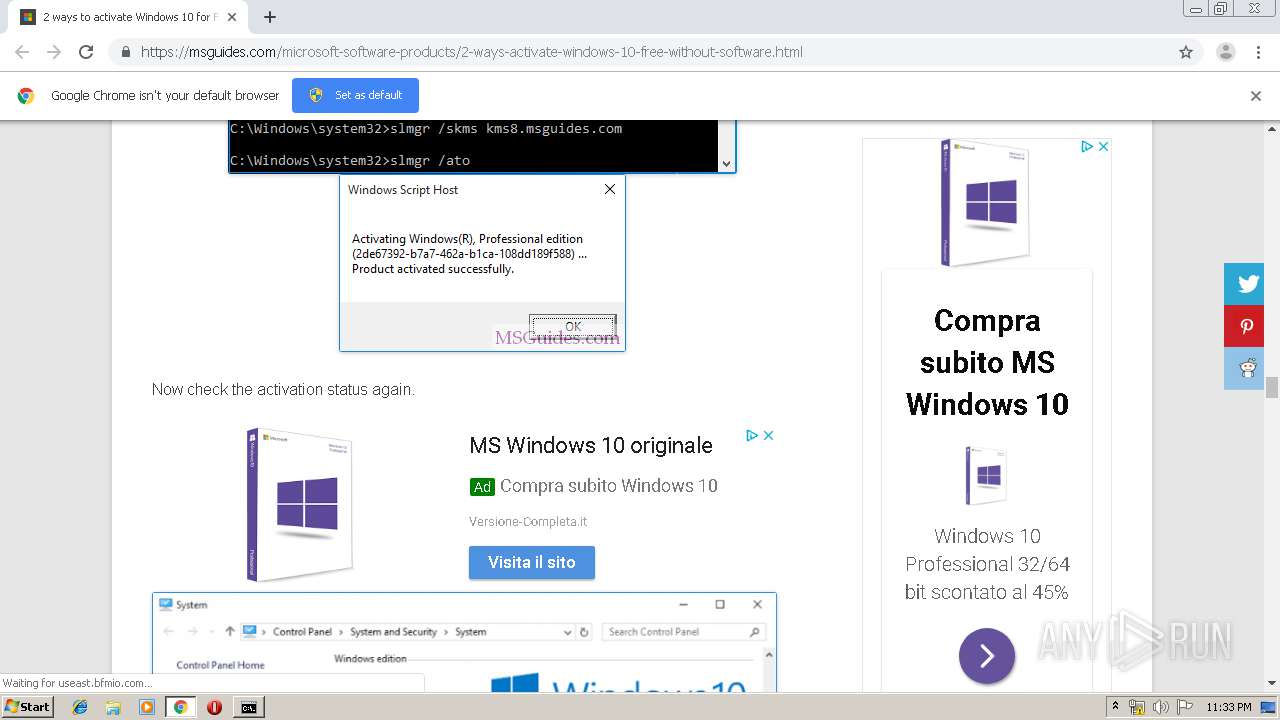Viewport: 1280px width, 720px height.
Task: Click the taskbar clock showing 11:33 PM
Action: pyautogui.click(x=1228, y=707)
